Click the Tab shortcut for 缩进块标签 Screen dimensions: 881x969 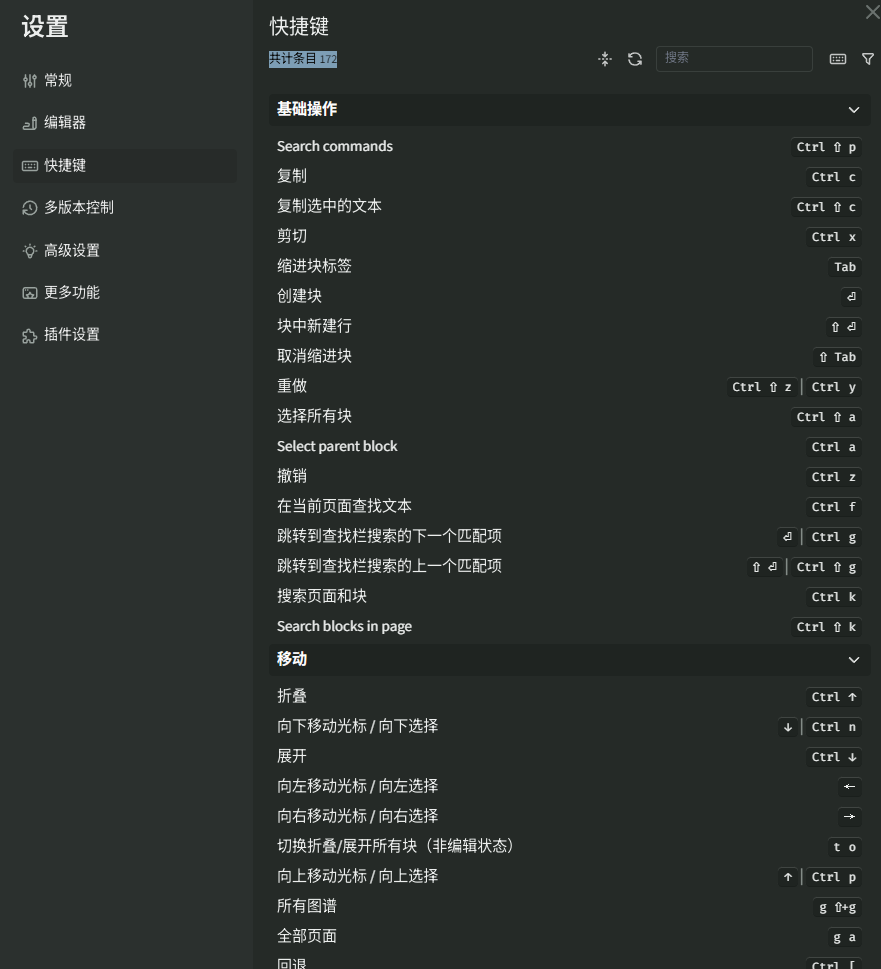[x=845, y=267]
